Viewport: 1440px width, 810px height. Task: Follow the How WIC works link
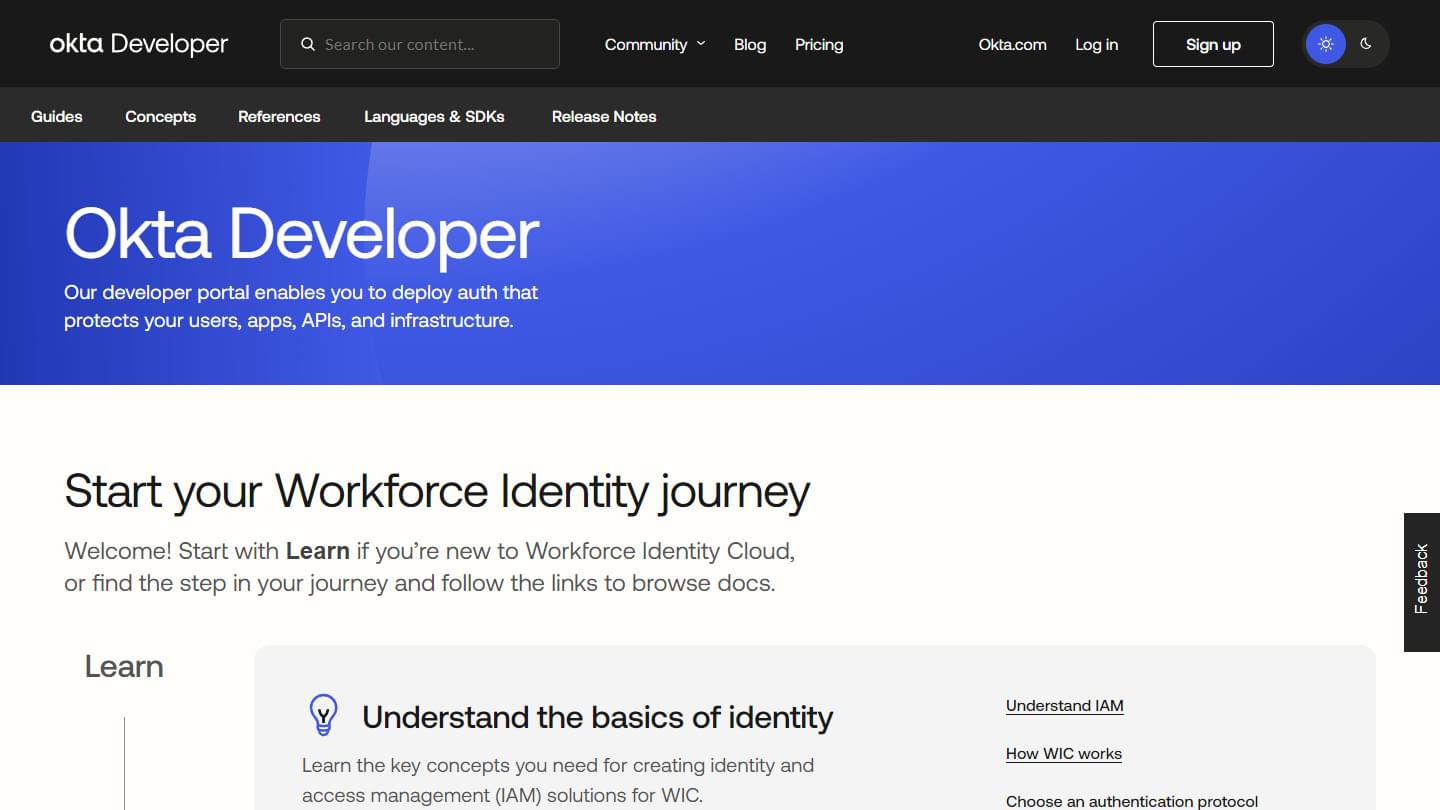[x=1064, y=753]
